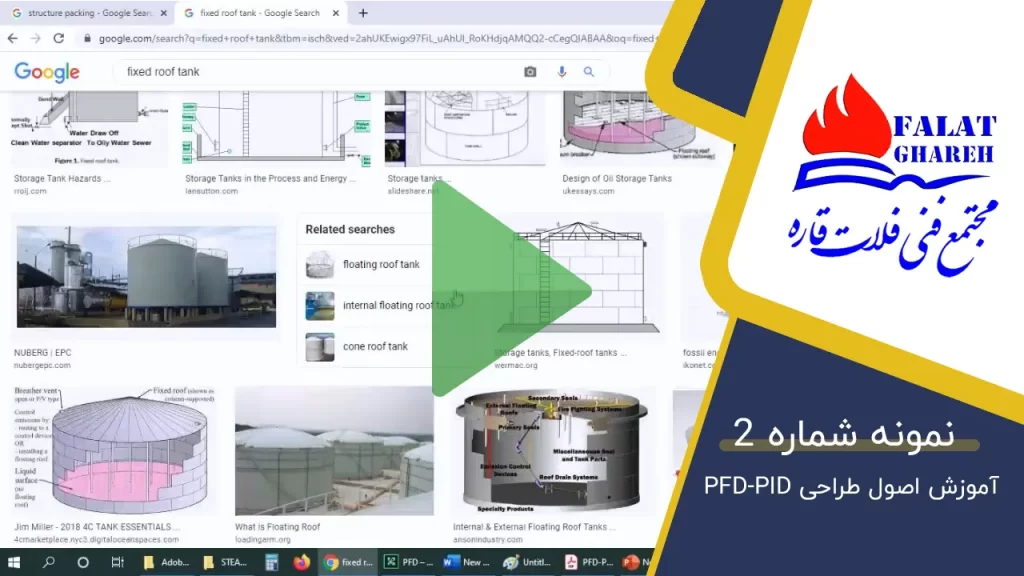Go forward in browser history
The image size is (1024, 576).
[35, 39]
